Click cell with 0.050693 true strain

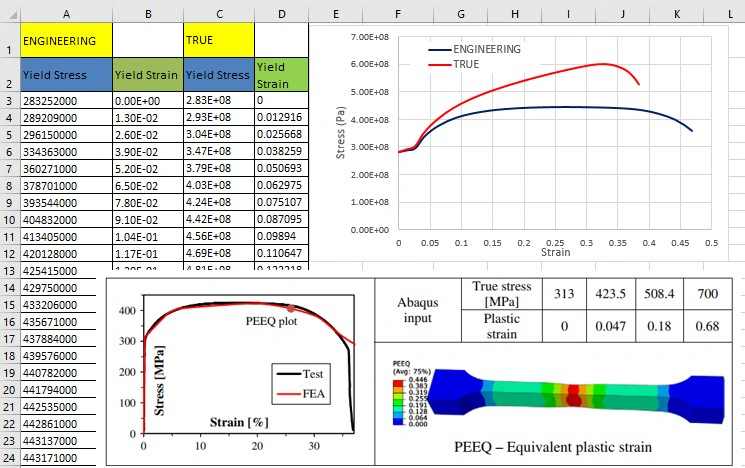tap(282, 169)
